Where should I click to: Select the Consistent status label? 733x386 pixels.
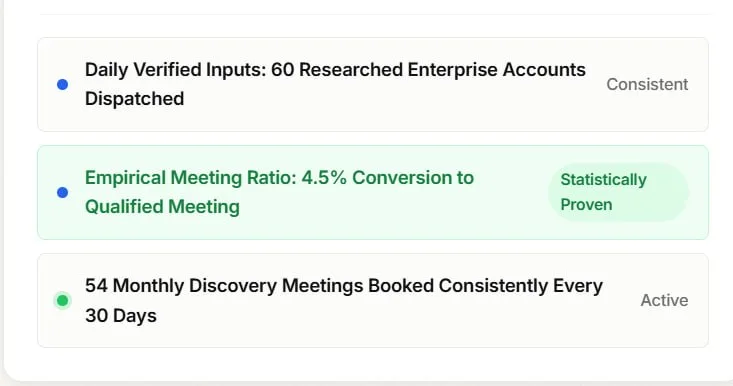647,85
